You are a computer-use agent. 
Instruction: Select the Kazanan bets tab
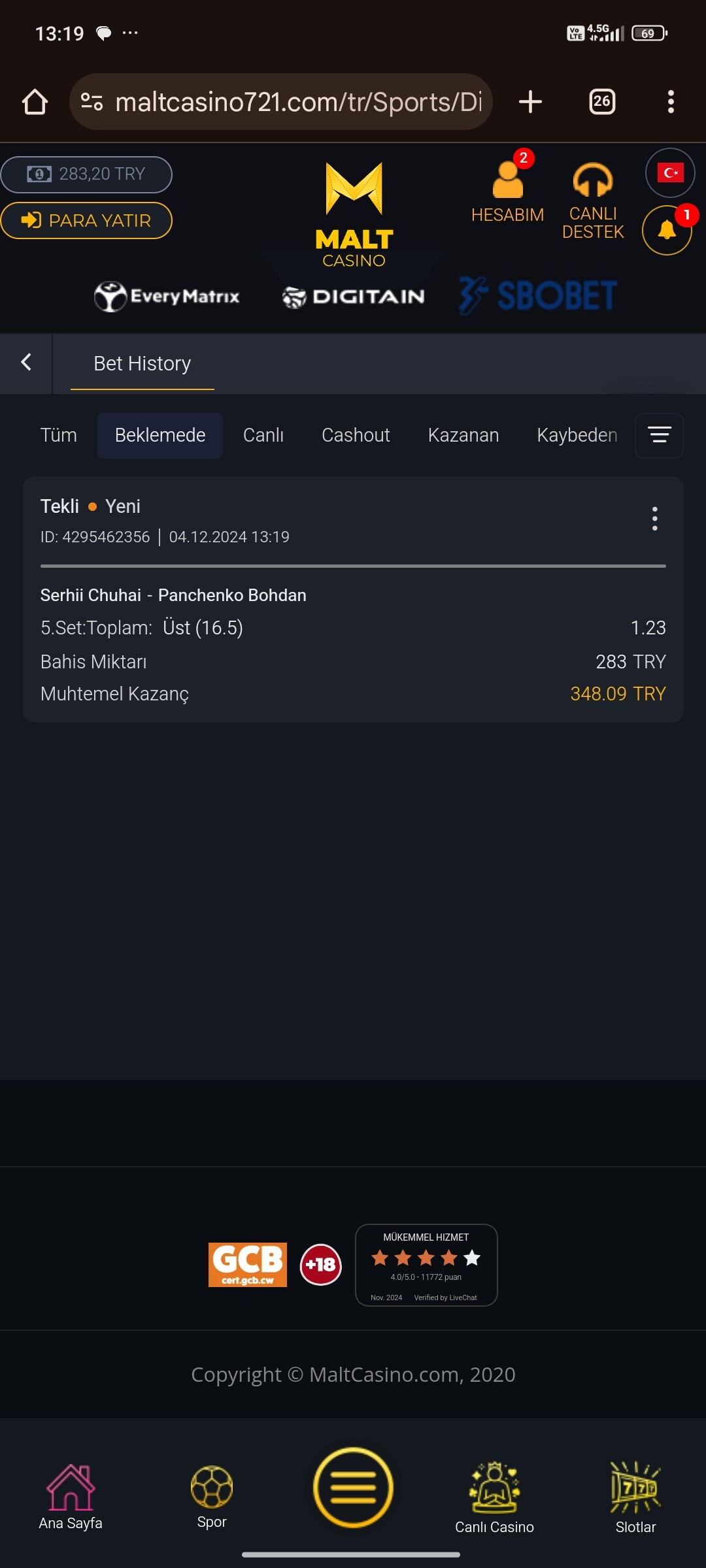tap(463, 435)
